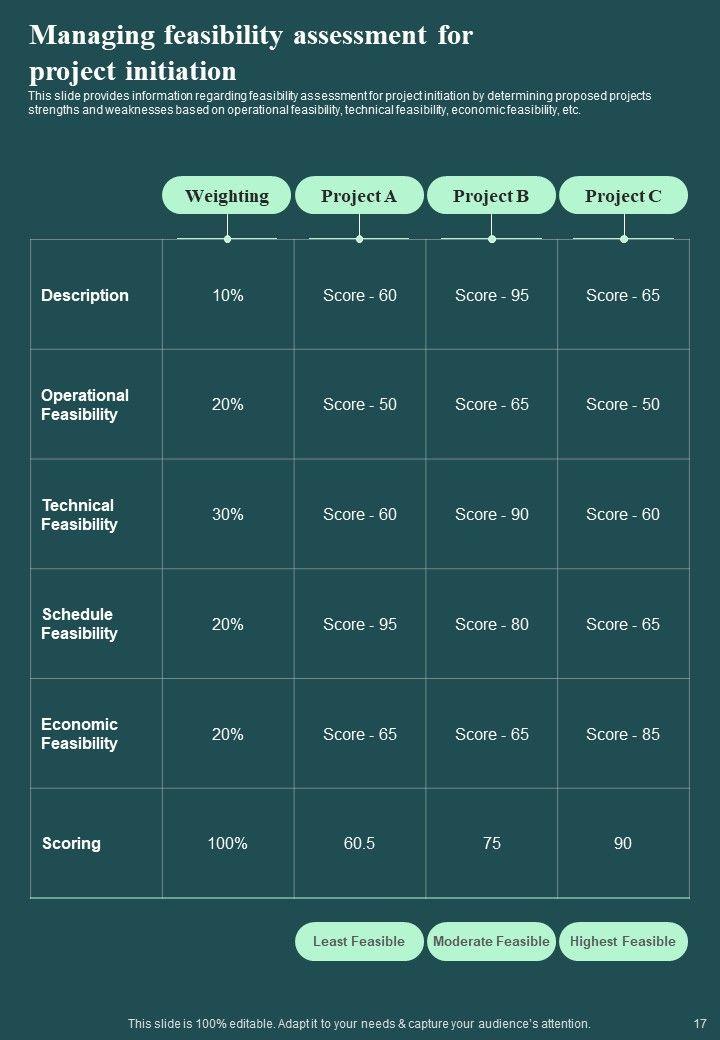Click the Technical Feasibility row label
This screenshot has width=720, height=1040.
(x=79, y=515)
